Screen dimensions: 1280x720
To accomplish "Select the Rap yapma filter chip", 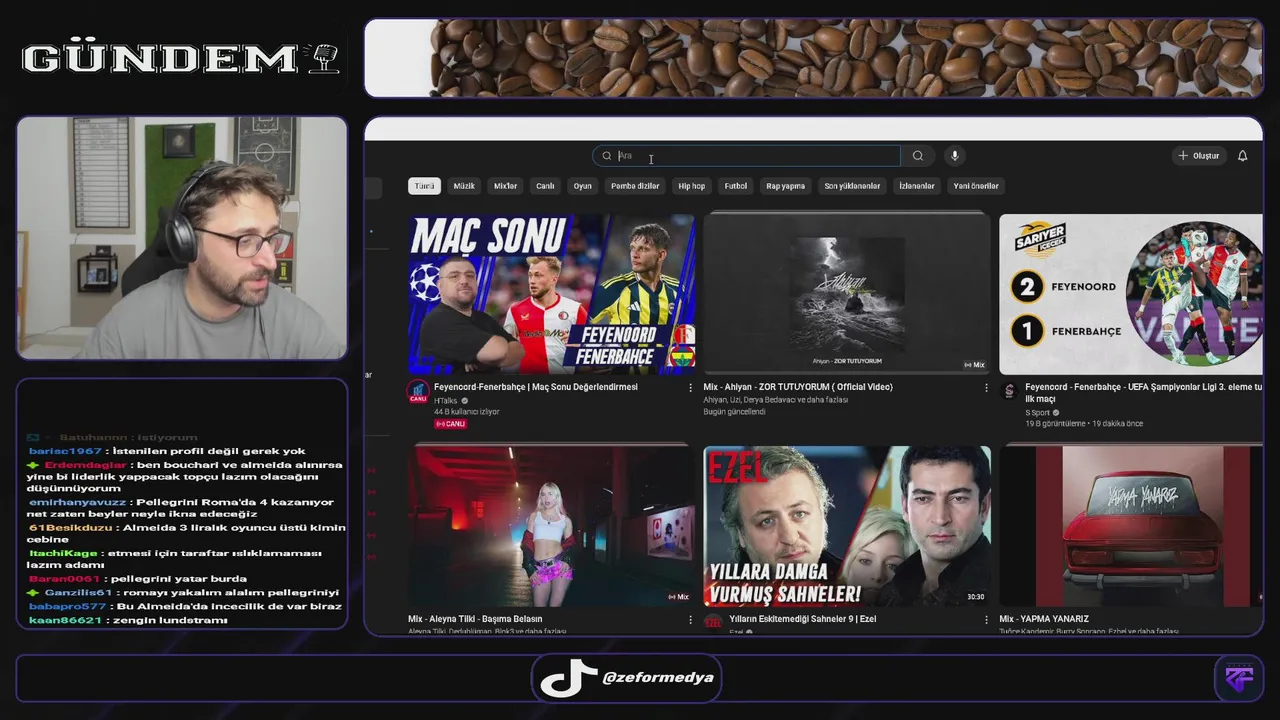I will [786, 186].
